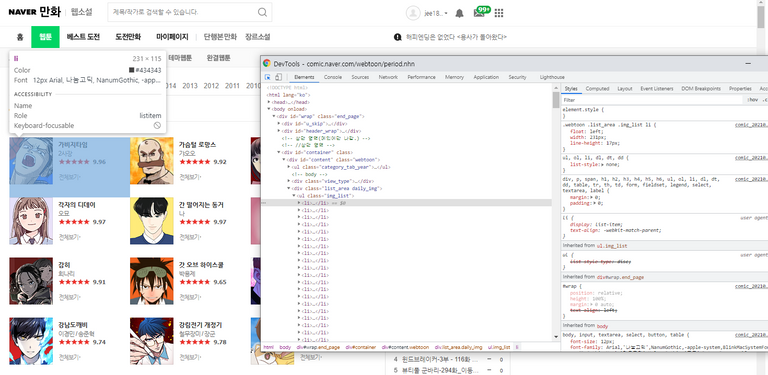Activate DevTools inspect element picker icon
This screenshot has height=375, width=768.
(268, 77)
